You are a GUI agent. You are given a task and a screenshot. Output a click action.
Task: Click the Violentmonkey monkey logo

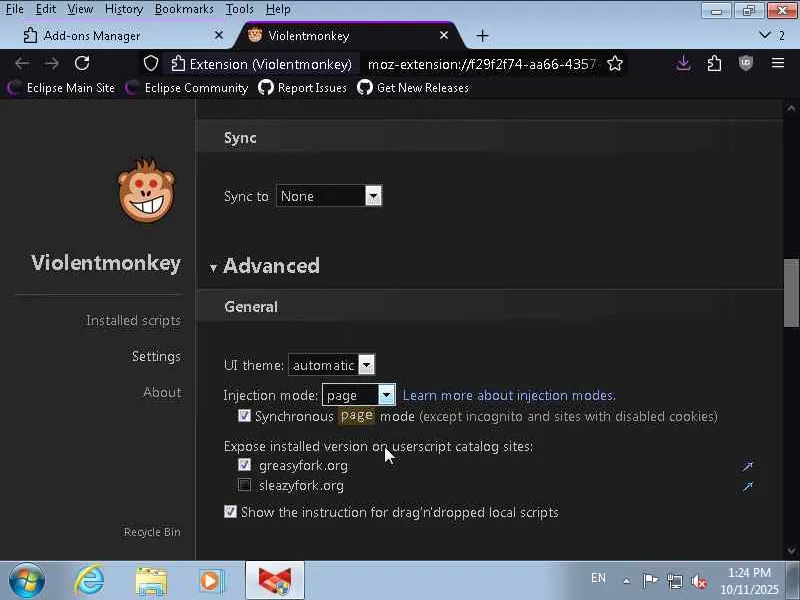point(146,190)
